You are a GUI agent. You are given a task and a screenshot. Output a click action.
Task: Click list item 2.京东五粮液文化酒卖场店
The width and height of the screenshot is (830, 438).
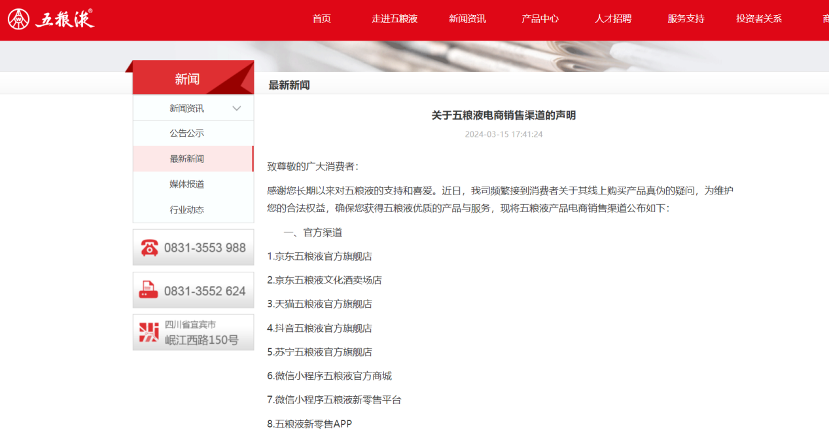click(x=324, y=280)
